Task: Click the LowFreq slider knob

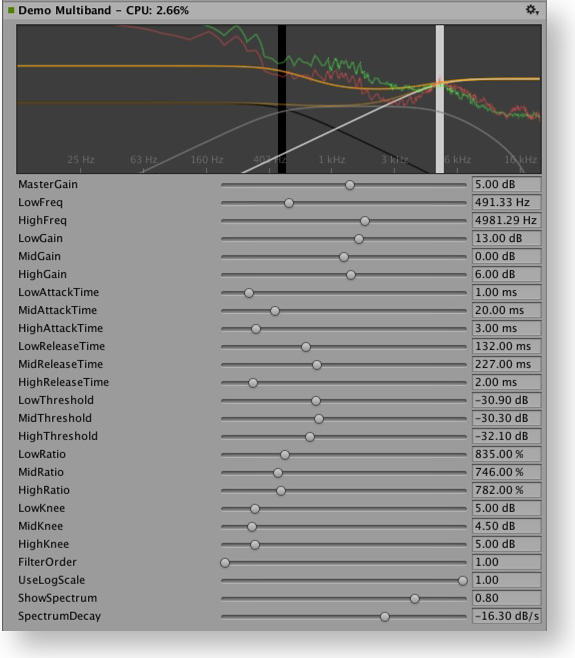Action: [x=289, y=203]
